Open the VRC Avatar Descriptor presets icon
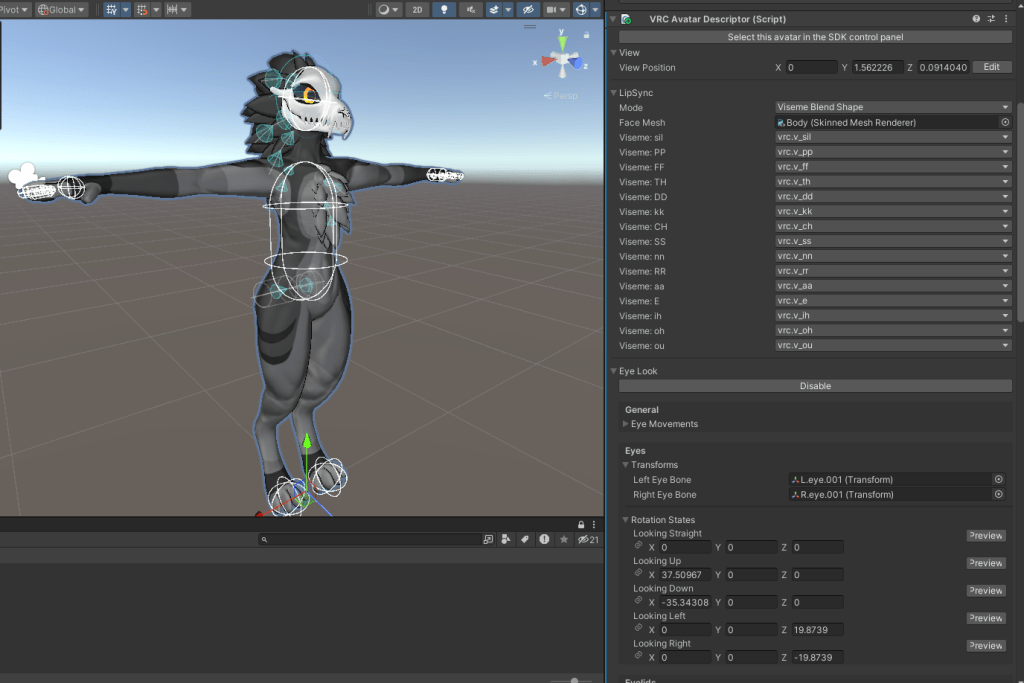The width and height of the screenshot is (1024, 683). tap(991, 19)
